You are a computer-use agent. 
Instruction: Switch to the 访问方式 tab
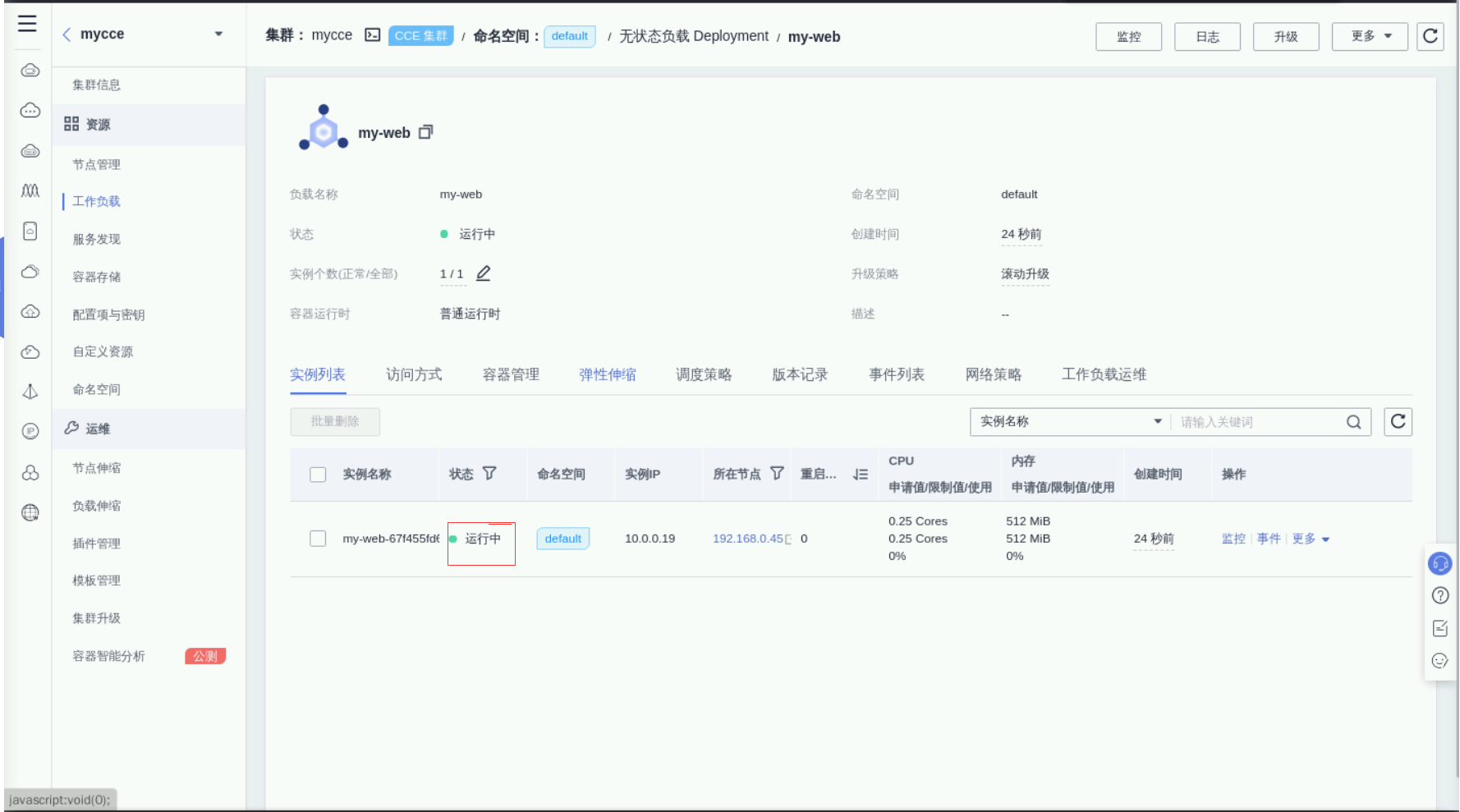pos(414,374)
